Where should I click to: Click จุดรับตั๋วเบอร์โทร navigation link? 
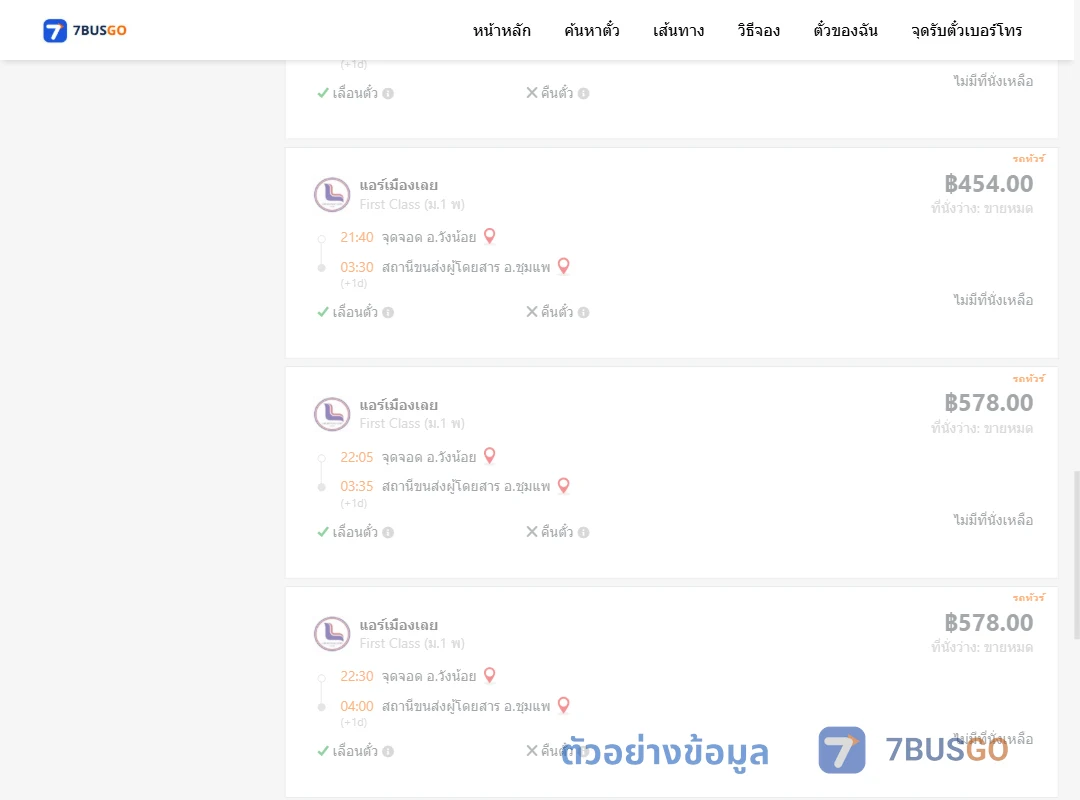[x=966, y=30]
